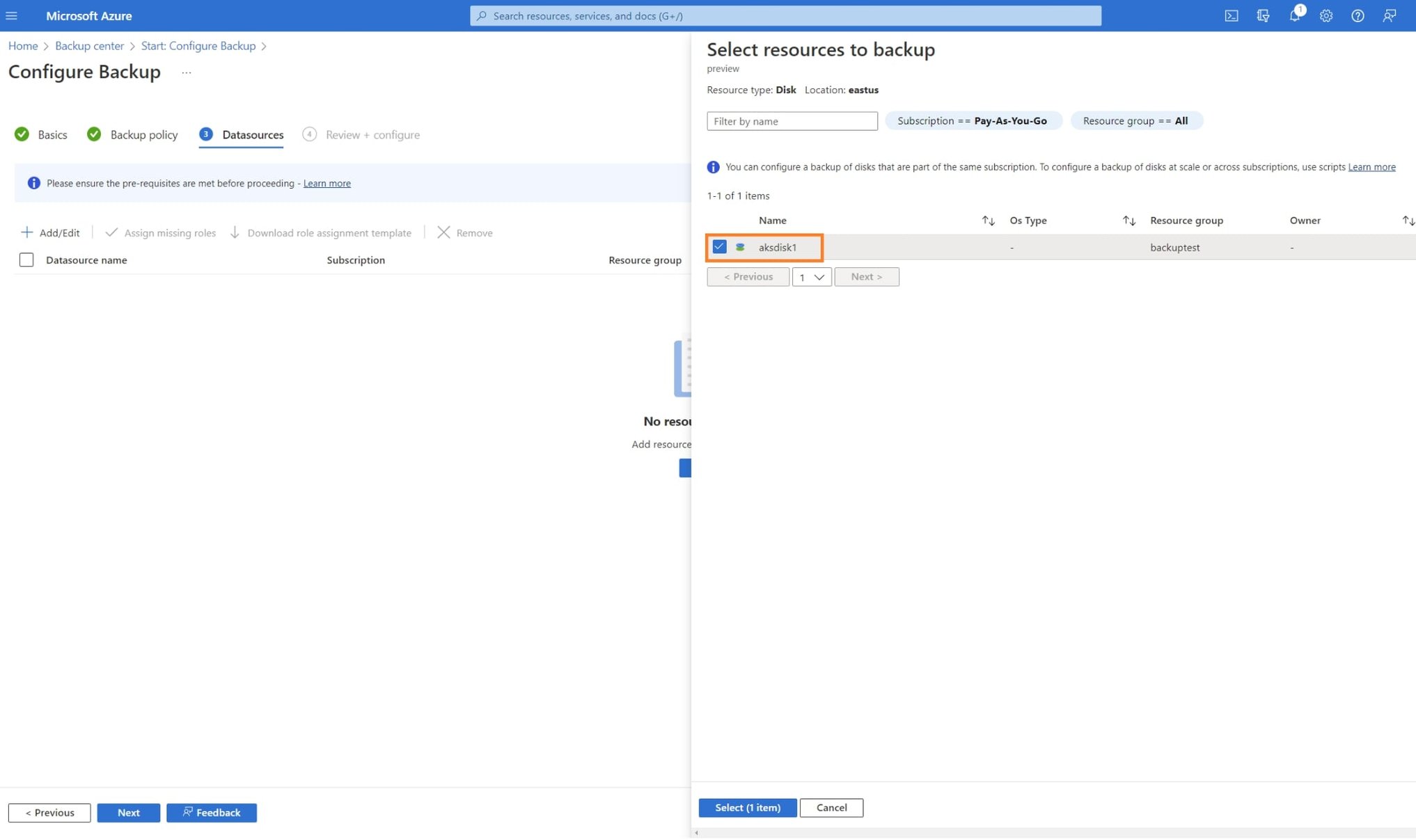This screenshot has height=840, width=1416.
Task: Sort by Os Type column arrows
Action: (x=1128, y=221)
